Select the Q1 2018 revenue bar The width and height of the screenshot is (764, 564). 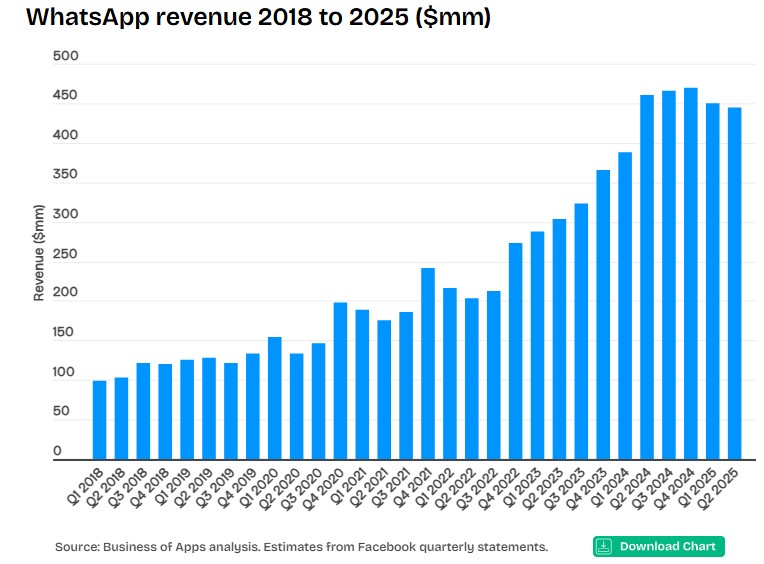[x=99, y=420]
